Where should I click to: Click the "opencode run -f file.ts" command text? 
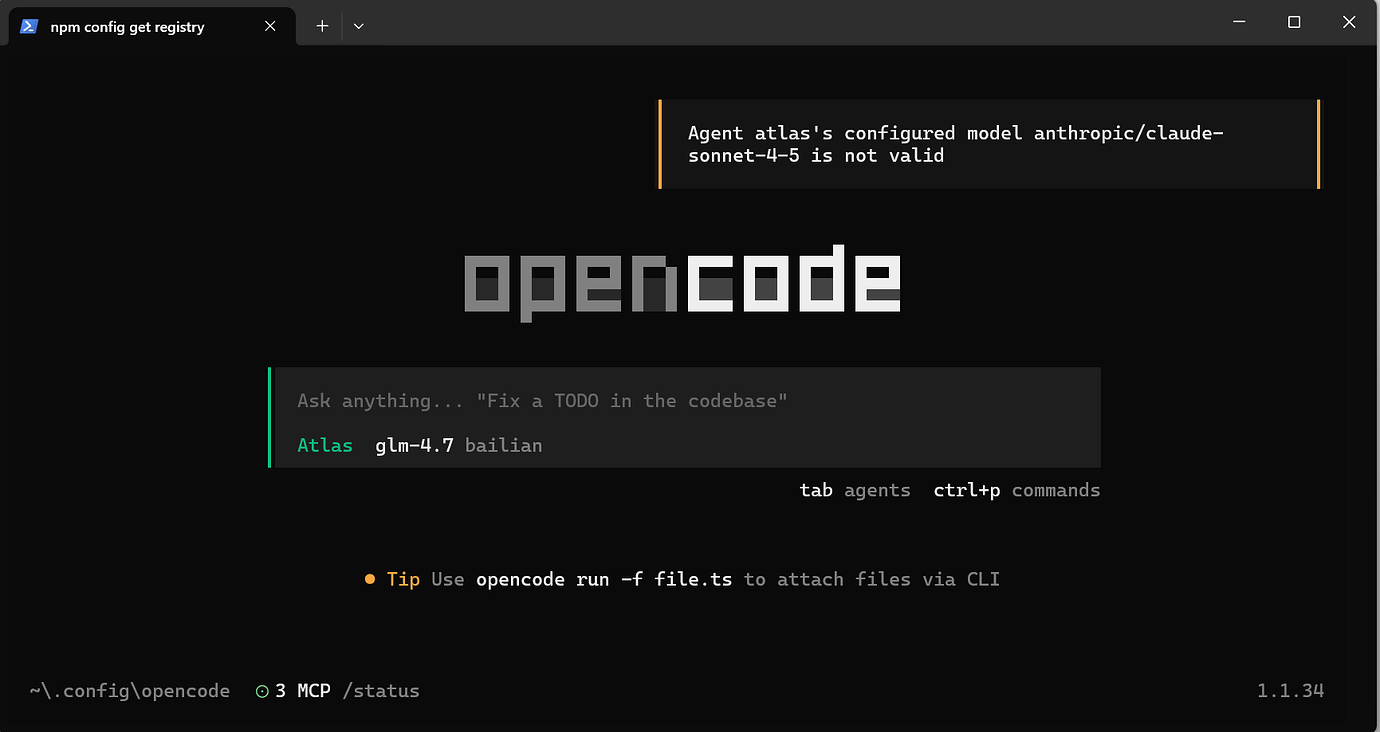coord(604,579)
